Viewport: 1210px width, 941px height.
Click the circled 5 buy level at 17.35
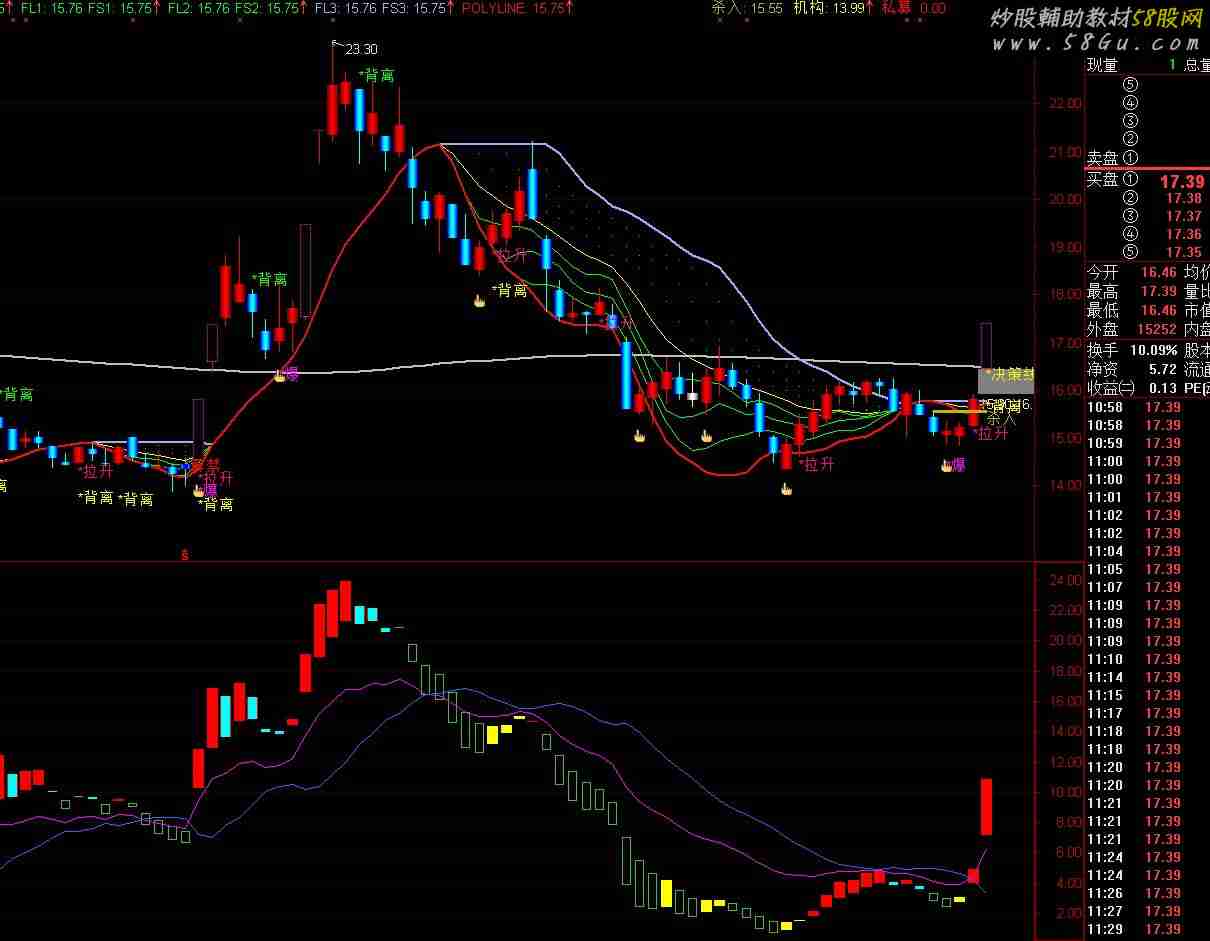pyautogui.click(x=1130, y=252)
